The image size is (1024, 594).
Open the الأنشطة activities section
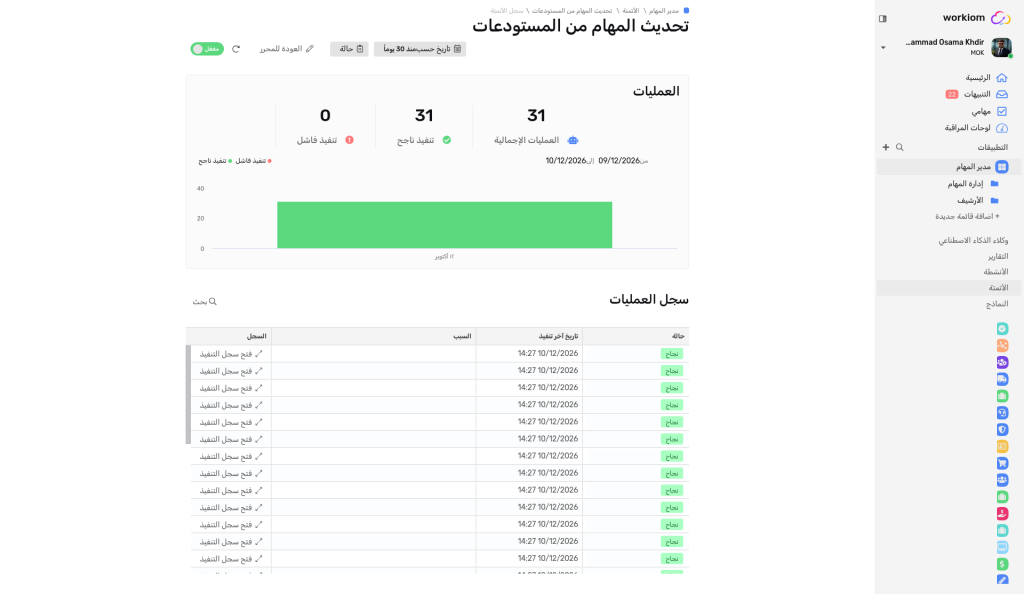(x=996, y=272)
